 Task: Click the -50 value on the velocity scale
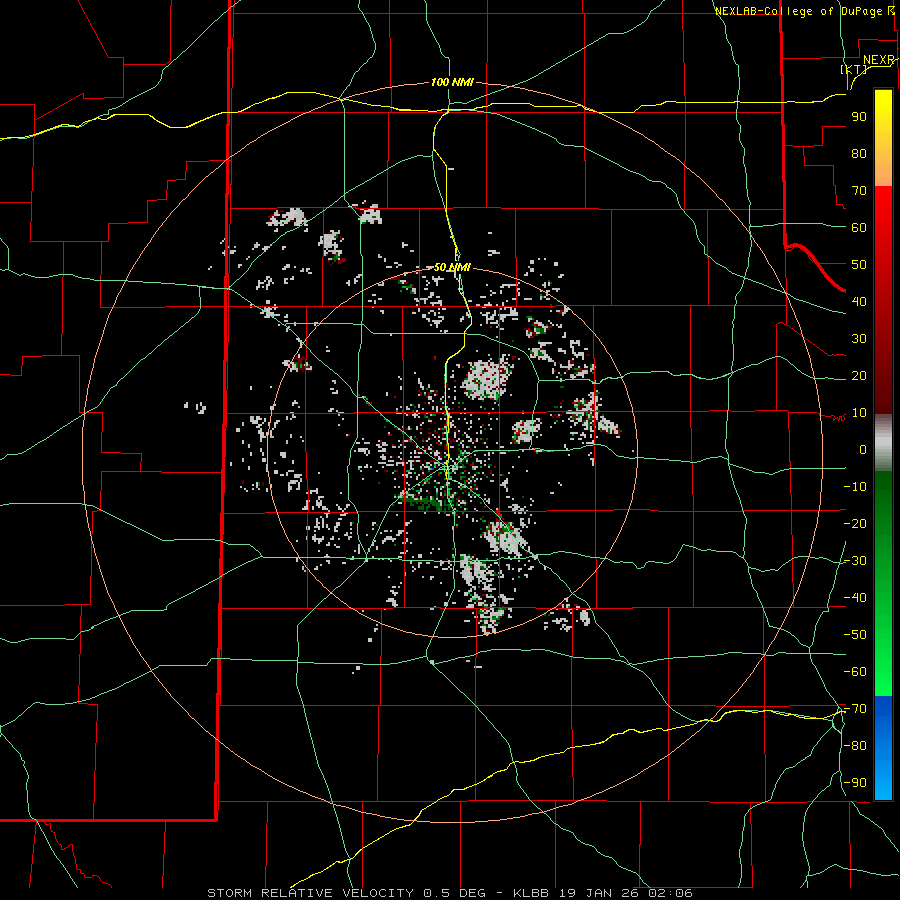855,634
